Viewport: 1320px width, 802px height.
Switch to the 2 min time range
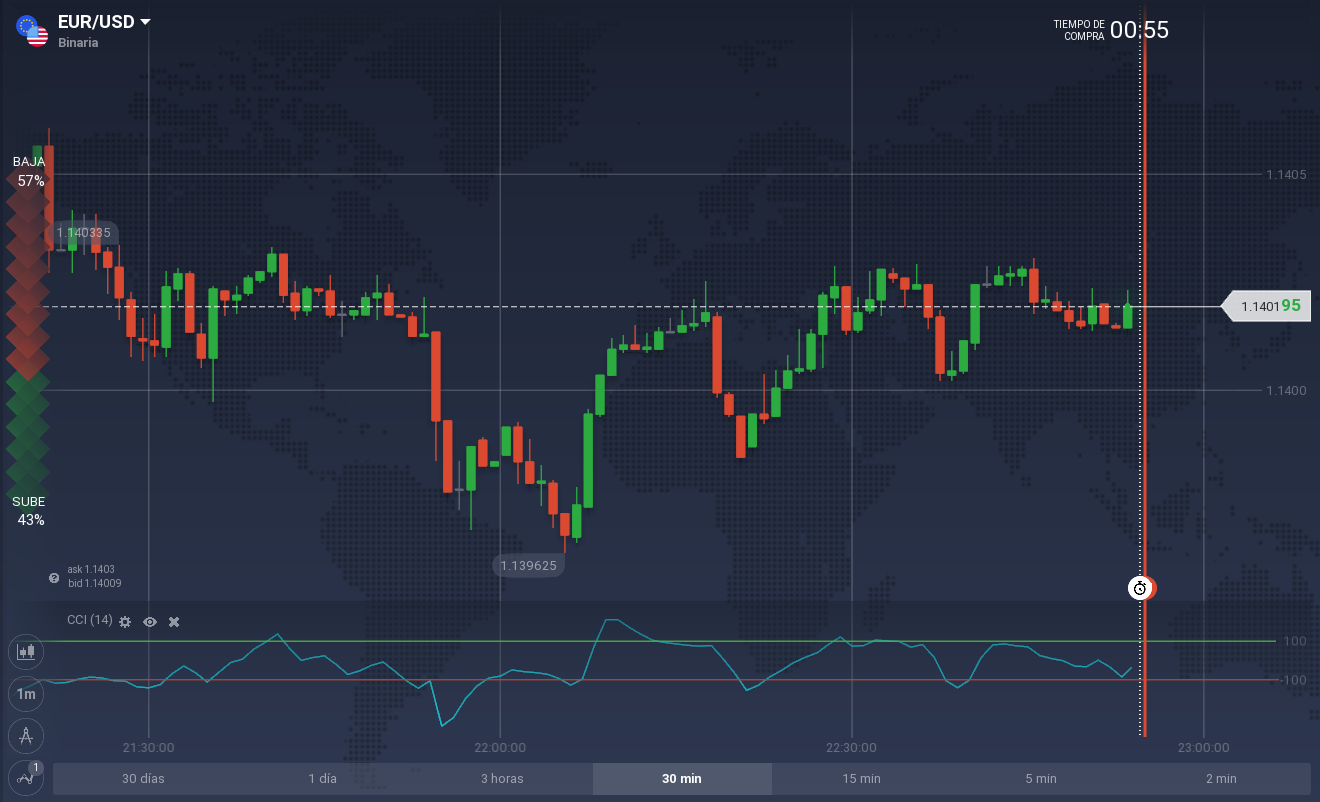tap(1221, 779)
